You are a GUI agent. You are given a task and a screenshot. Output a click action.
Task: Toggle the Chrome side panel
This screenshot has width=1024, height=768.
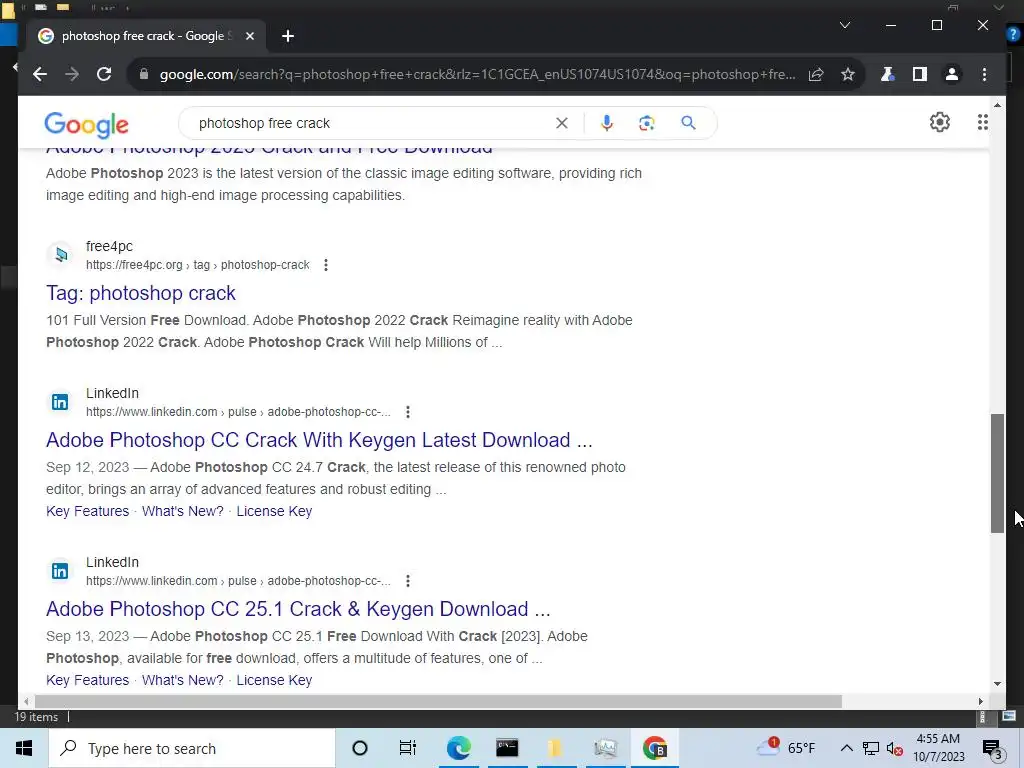(x=920, y=74)
